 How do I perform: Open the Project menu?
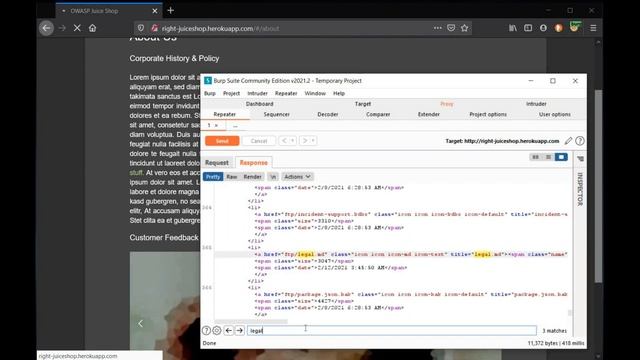click(231, 93)
